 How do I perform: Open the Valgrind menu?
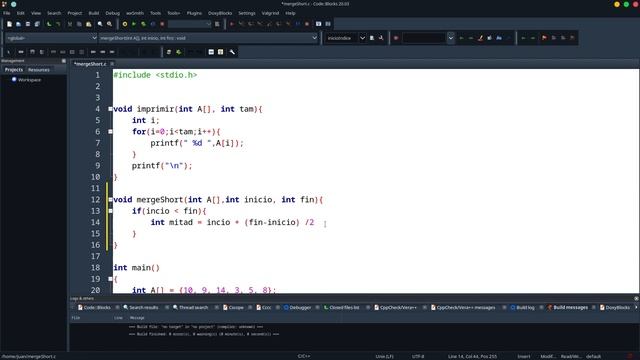(270, 13)
